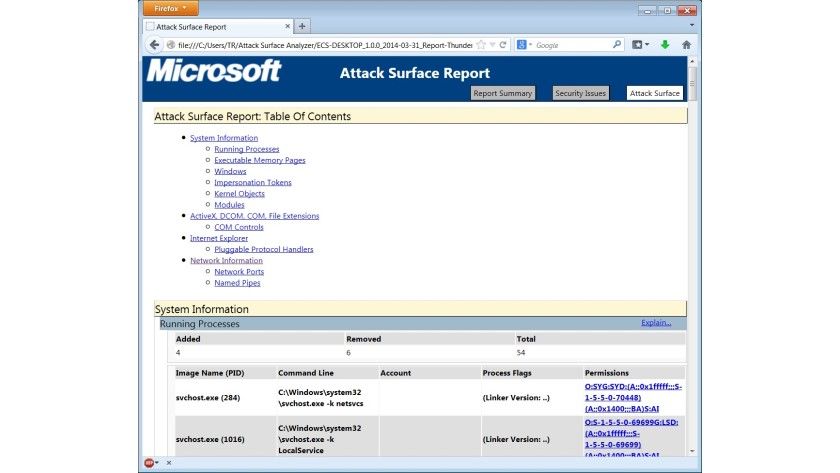Minimize the Firefox window
Image resolution: width=840 pixels, height=473 pixels.
click(x=647, y=10)
